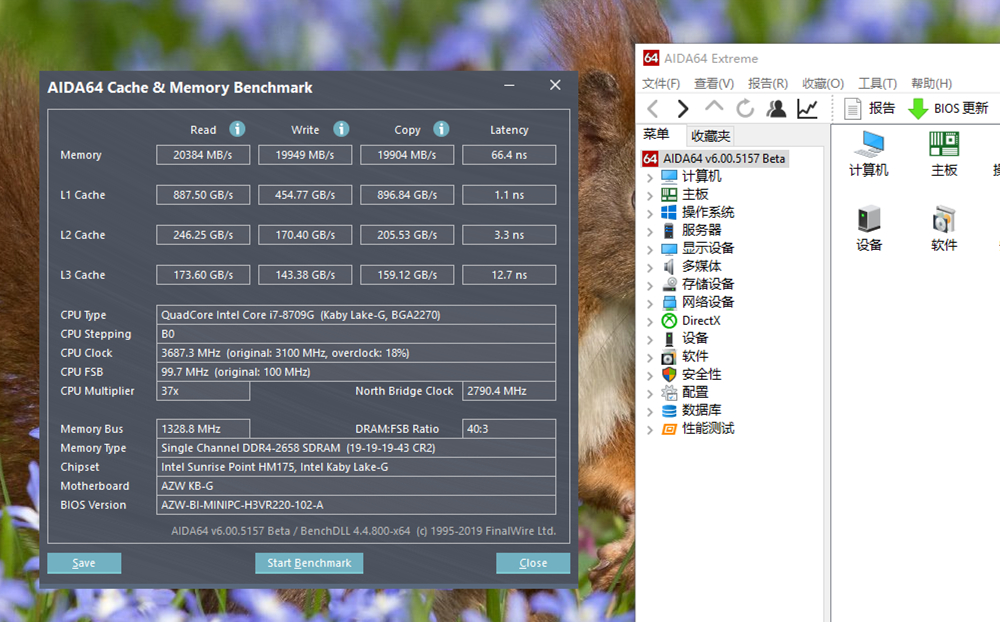The width and height of the screenshot is (1000, 622).
Task: Click the refresh icon in AIDA64 toolbar
Action: (x=745, y=109)
